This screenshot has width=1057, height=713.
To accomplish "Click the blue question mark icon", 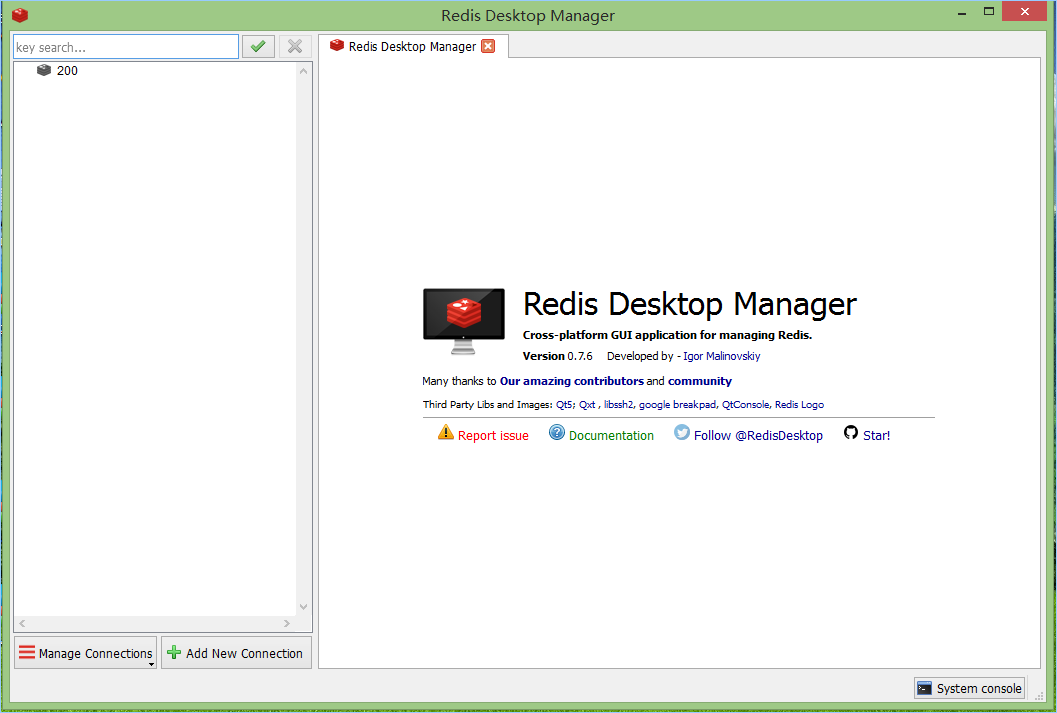I will (557, 432).
